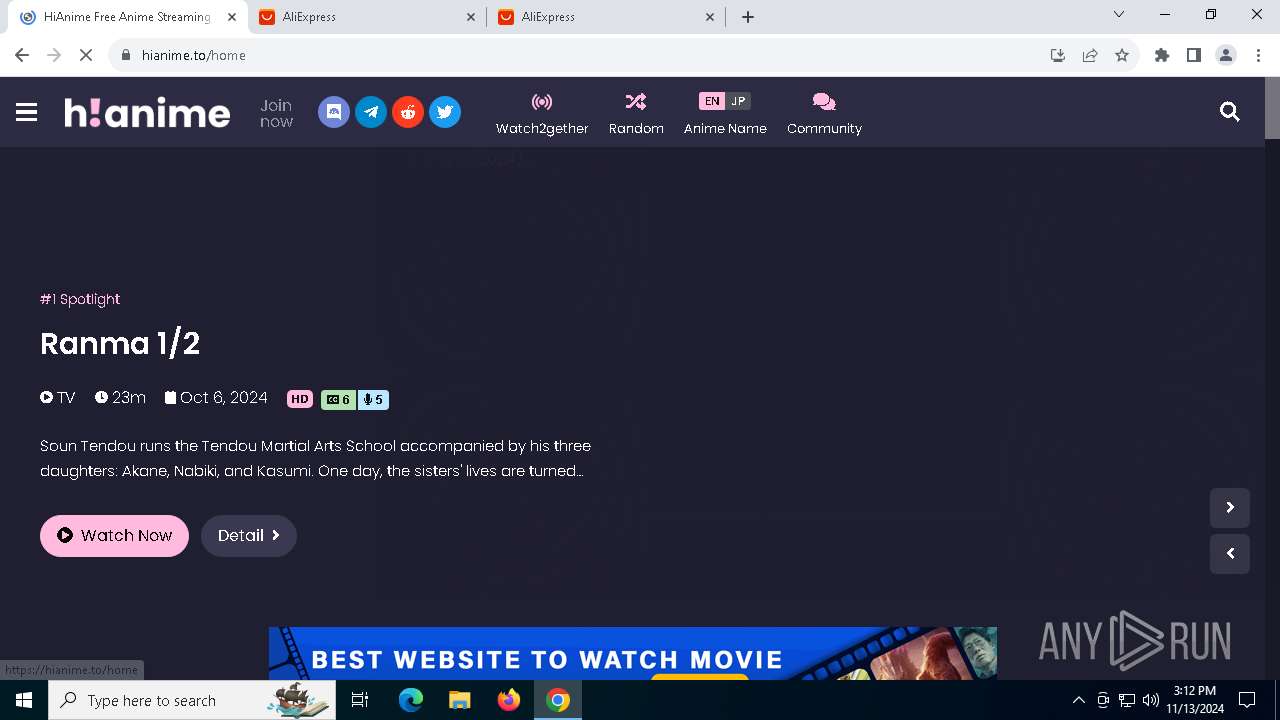Image resolution: width=1280 pixels, height=720 pixels.
Task: Launch Microsoft Edge from taskbar
Action: coord(411,700)
